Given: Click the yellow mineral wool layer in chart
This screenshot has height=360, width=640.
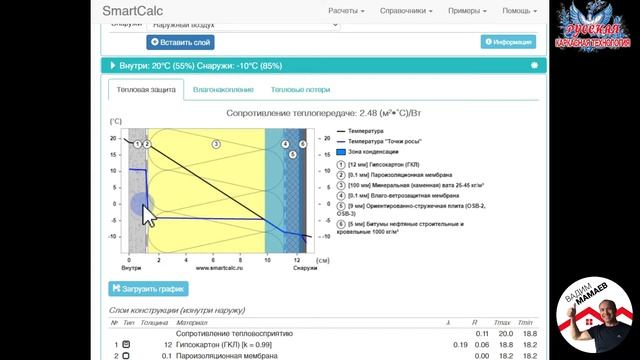Looking at the screenshot, I should click(206, 191).
